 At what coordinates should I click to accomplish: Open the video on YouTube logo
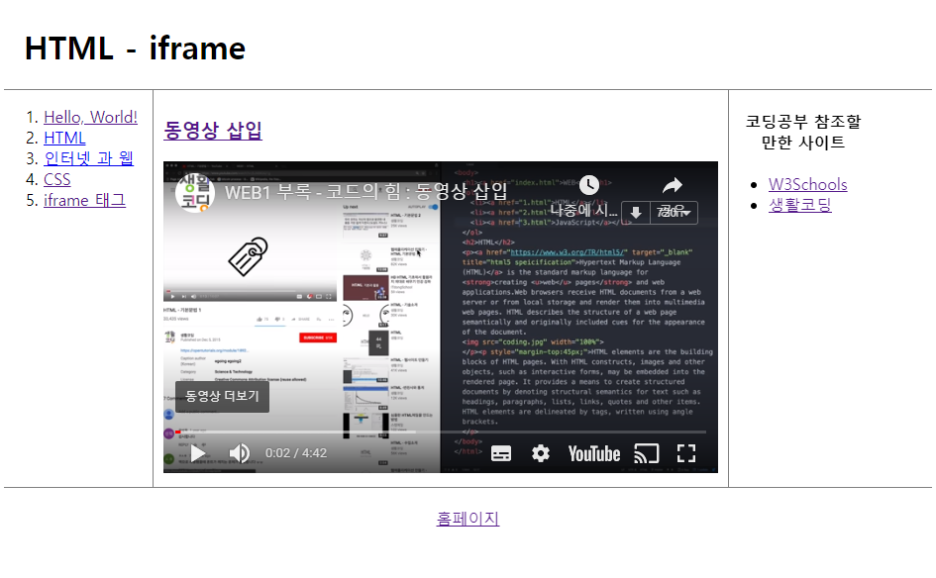[x=594, y=454]
